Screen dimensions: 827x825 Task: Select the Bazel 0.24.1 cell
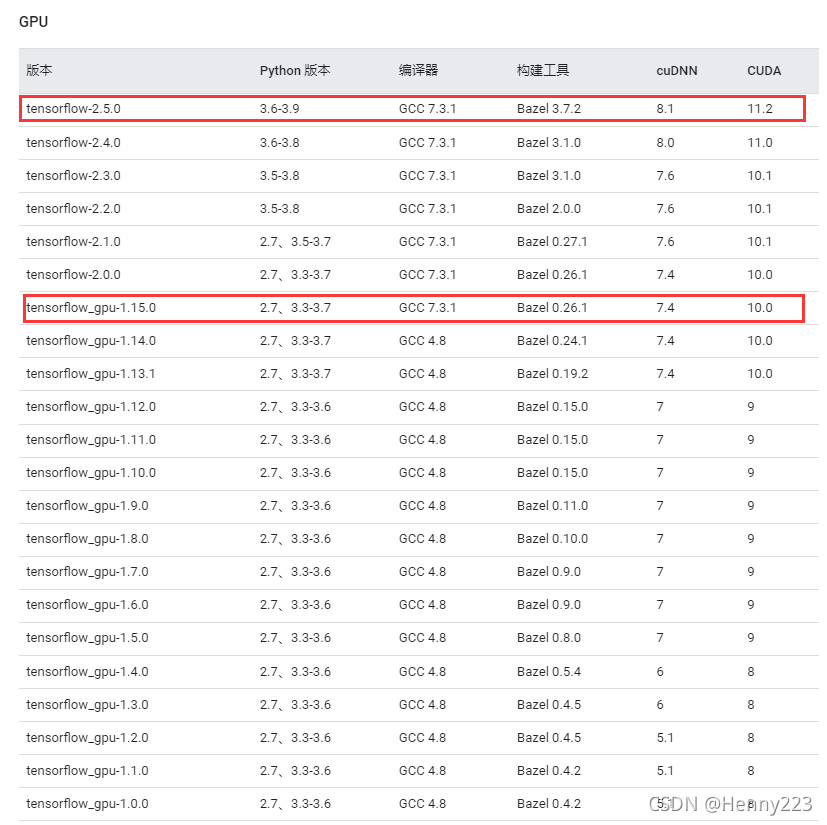pyautogui.click(x=552, y=341)
